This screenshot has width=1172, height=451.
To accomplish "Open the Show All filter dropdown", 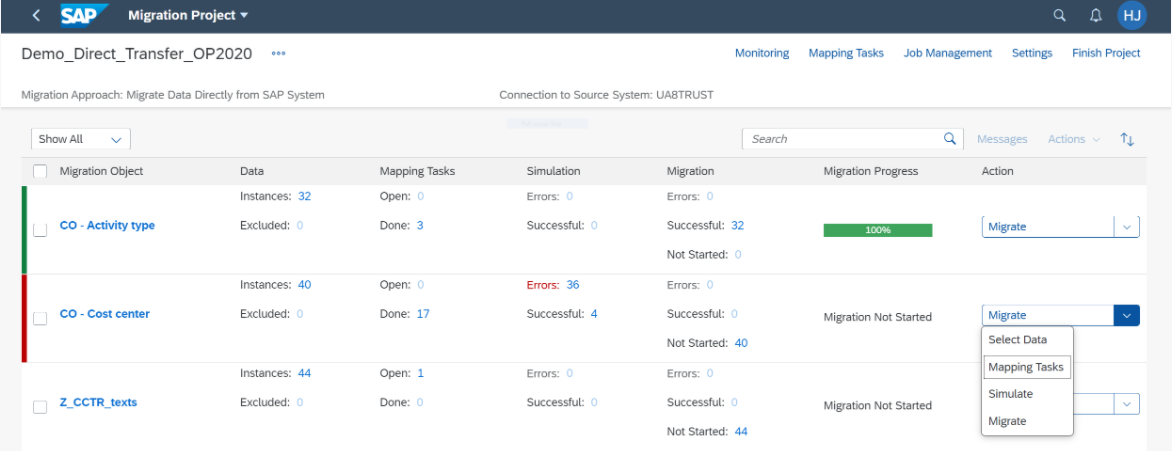I will 81,140.
